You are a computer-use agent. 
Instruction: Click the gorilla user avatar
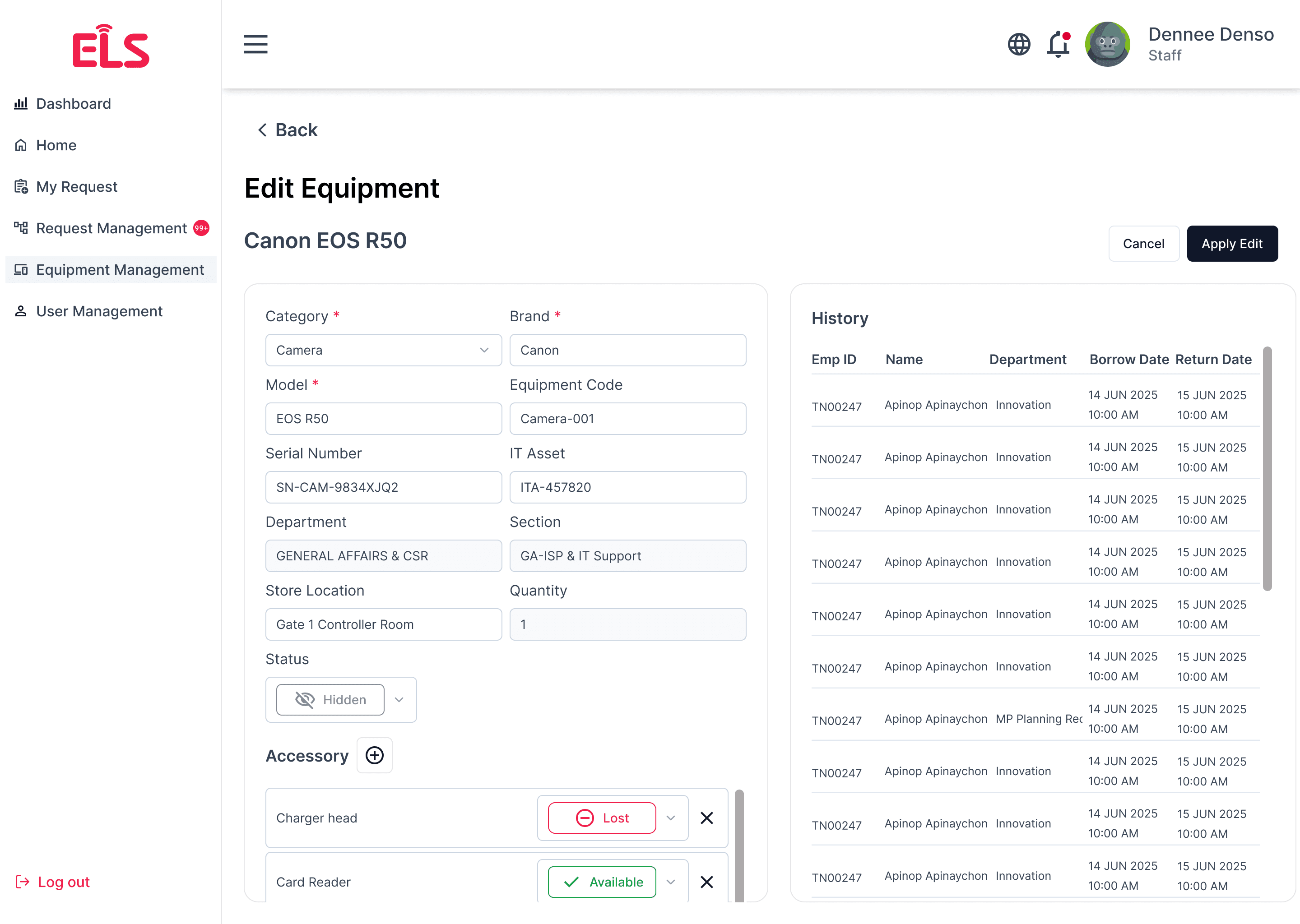point(1108,44)
